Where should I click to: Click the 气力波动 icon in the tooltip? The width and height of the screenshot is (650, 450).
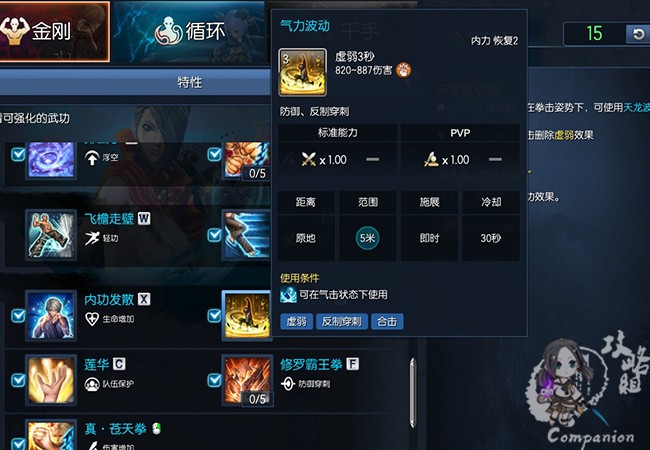[303, 72]
